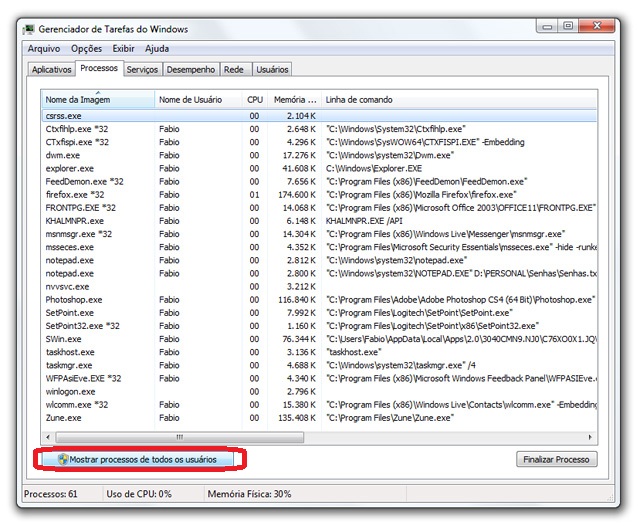Select the Photoshop.exe process

tap(319, 300)
